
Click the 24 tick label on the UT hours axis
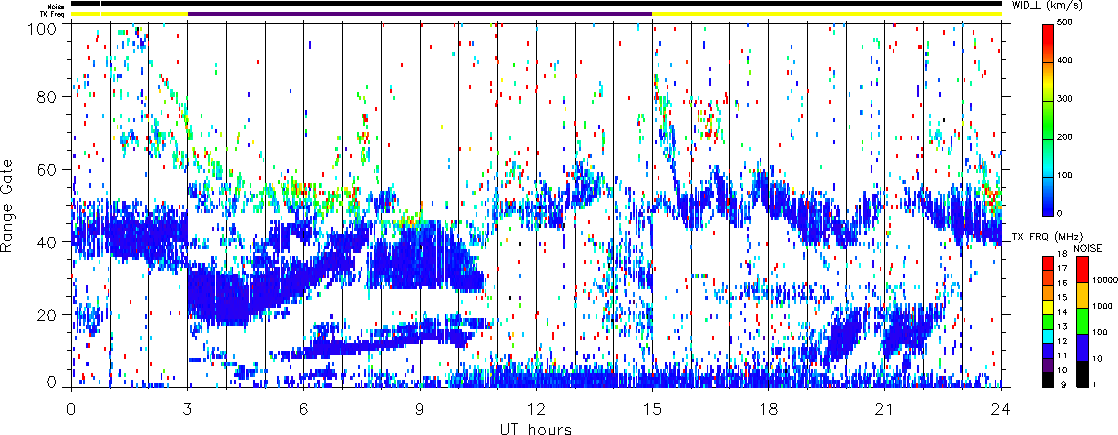pyautogui.click(x=1000, y=408)
